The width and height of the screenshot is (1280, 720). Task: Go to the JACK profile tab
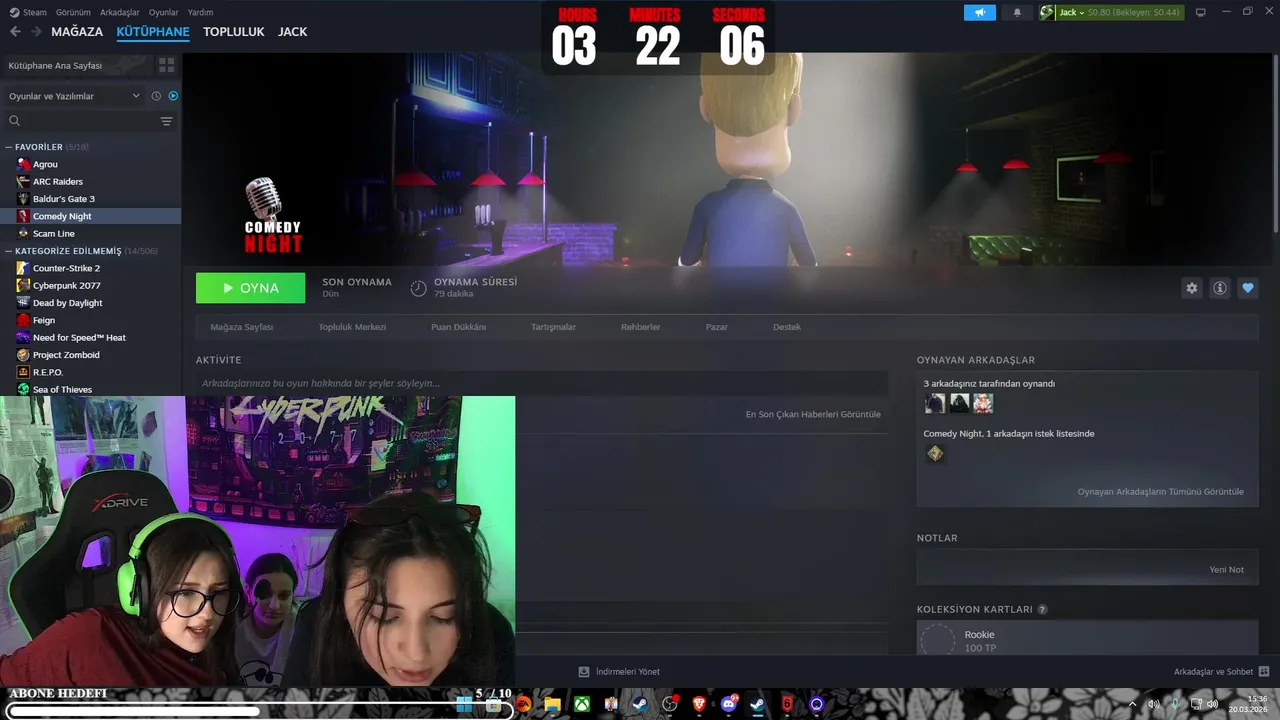click(293, 32)
